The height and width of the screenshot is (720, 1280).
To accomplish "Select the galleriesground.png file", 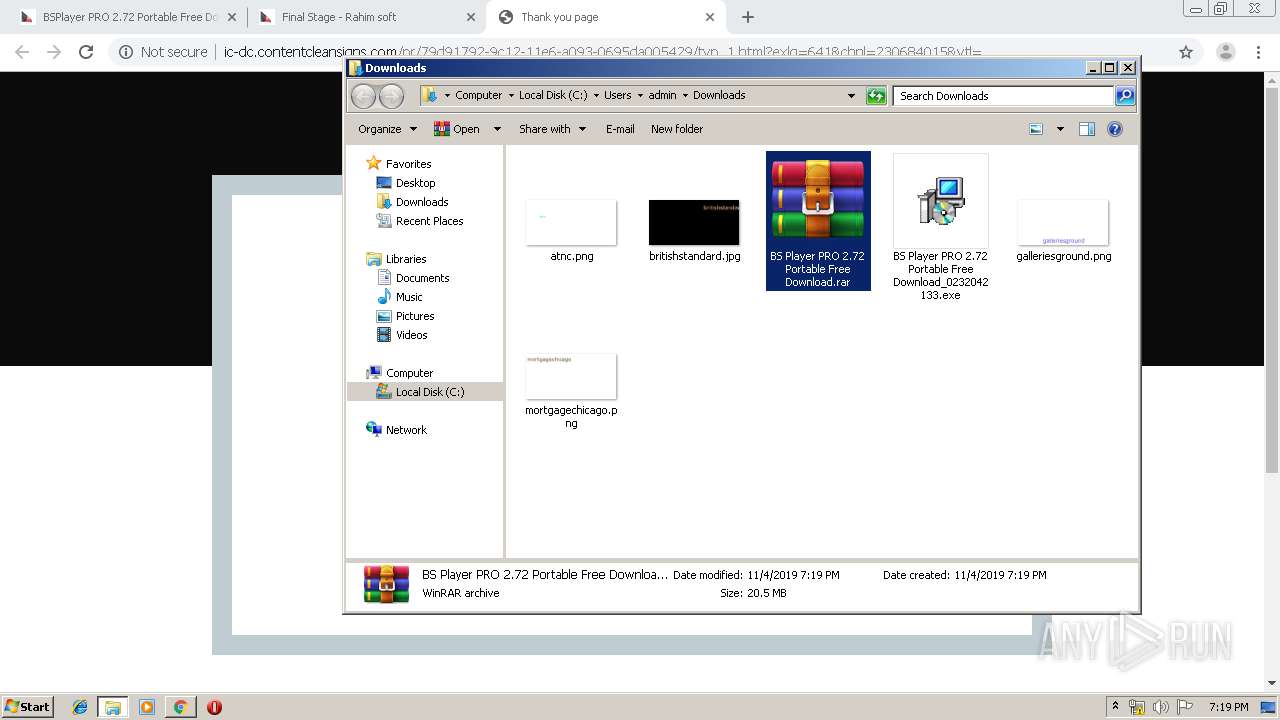I will point(1064,231).
